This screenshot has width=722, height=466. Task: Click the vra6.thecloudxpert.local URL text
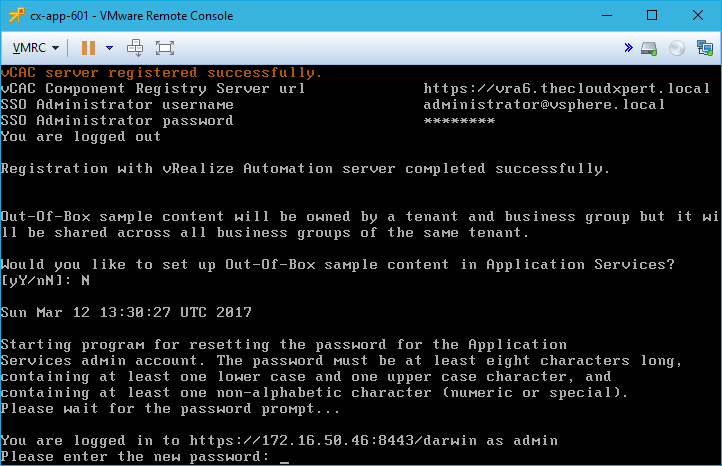click(x=567, y=89)
